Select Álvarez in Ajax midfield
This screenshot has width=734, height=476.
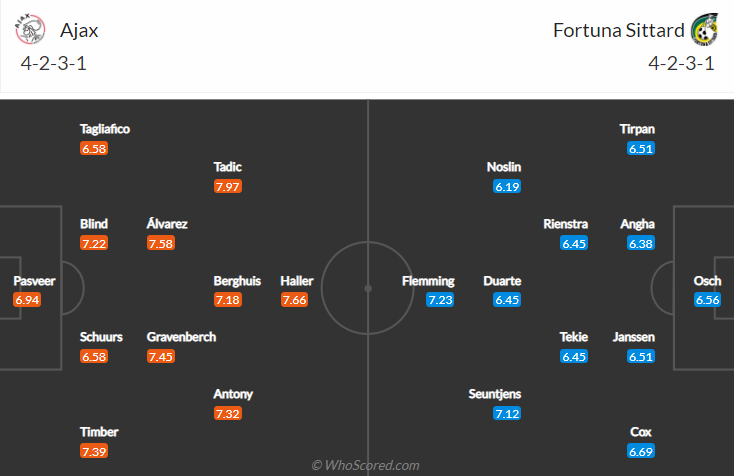point(167,224)
